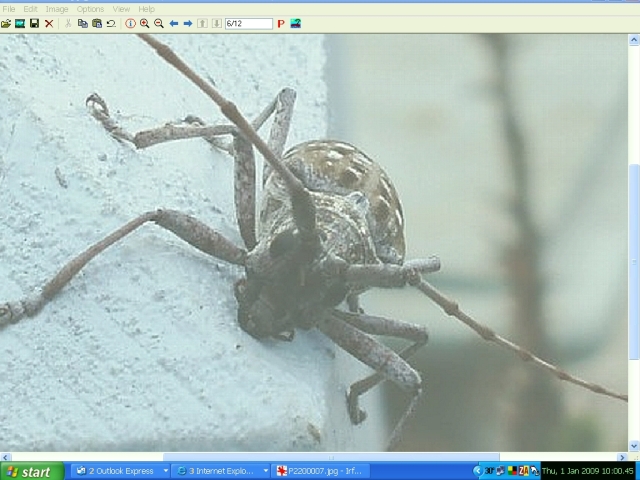
Task: Open the File menu
Action: click(x=9, y=9)
